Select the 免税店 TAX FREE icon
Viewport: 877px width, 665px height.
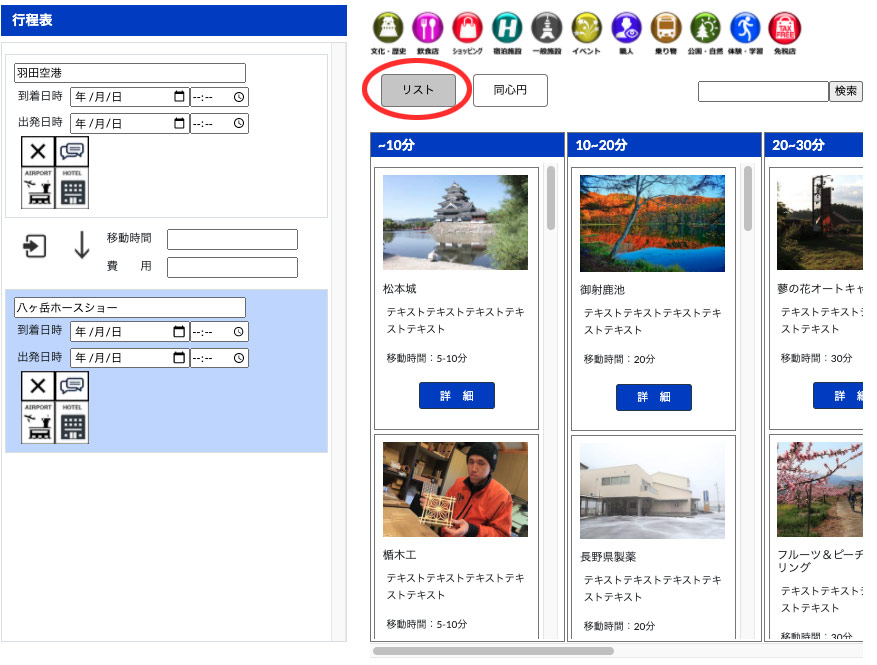click(x=785, y=28)
